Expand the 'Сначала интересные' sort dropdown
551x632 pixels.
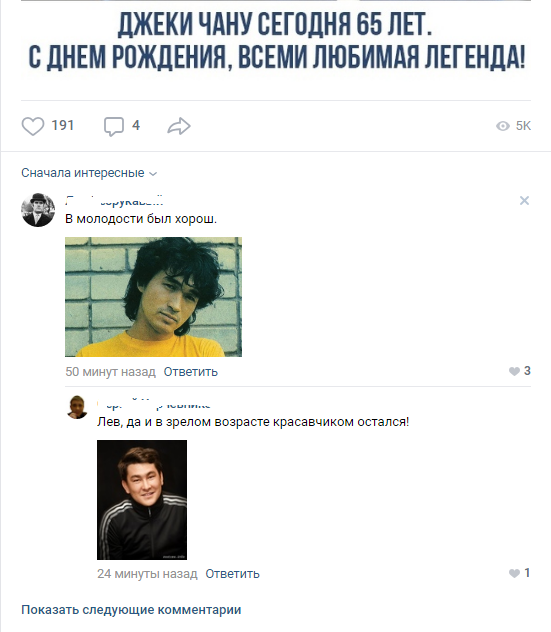point(89,173)
